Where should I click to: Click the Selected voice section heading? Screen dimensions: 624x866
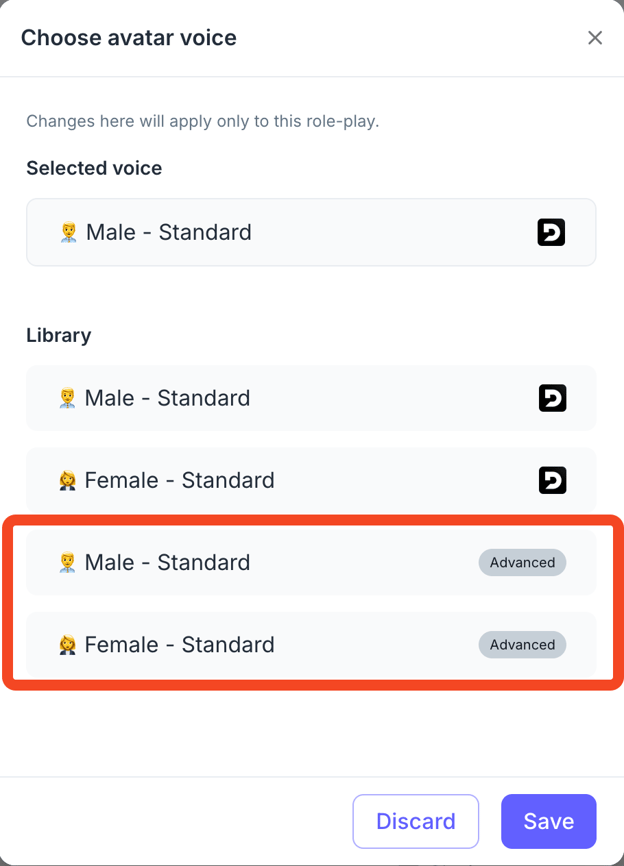[x=94, y=168]
